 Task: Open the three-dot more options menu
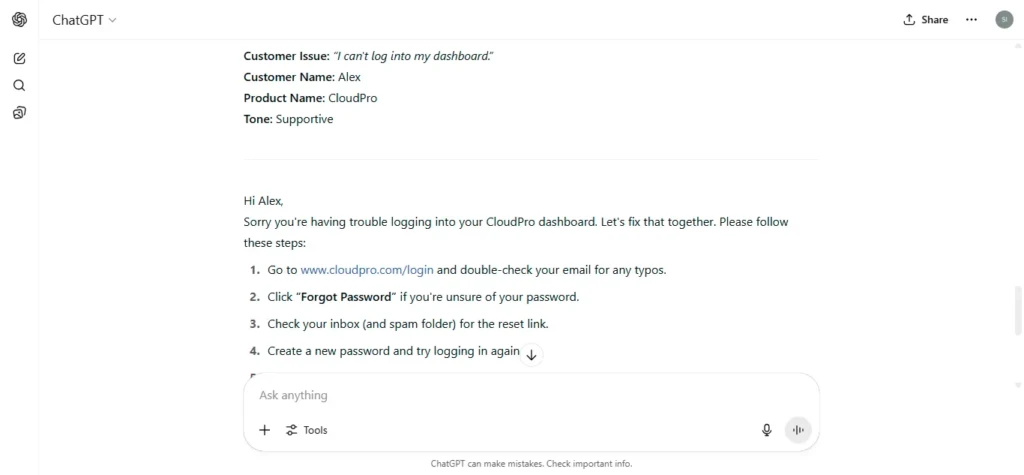(971, 20)
